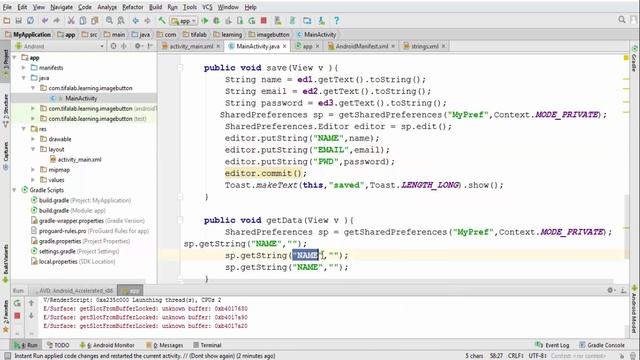The height and width of the screenshot is (360, 640).
Task: Switch to activity_main.xml editor tab
Action: (x=191, y=46)
